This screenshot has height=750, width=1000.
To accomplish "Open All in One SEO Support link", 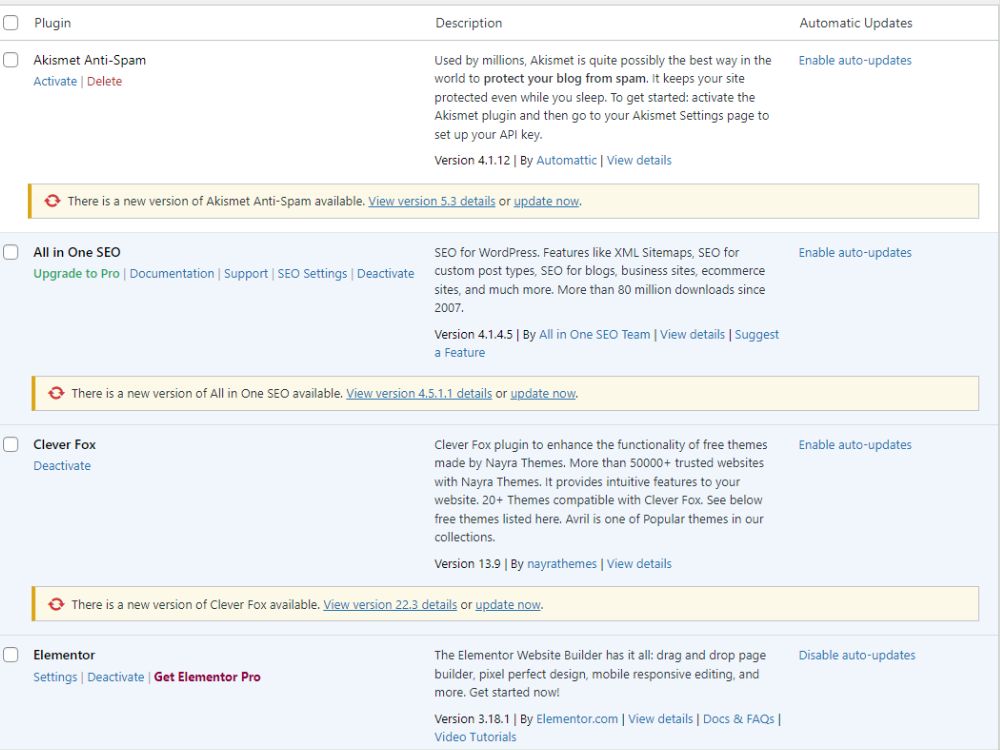I will [x=246, y=273].
